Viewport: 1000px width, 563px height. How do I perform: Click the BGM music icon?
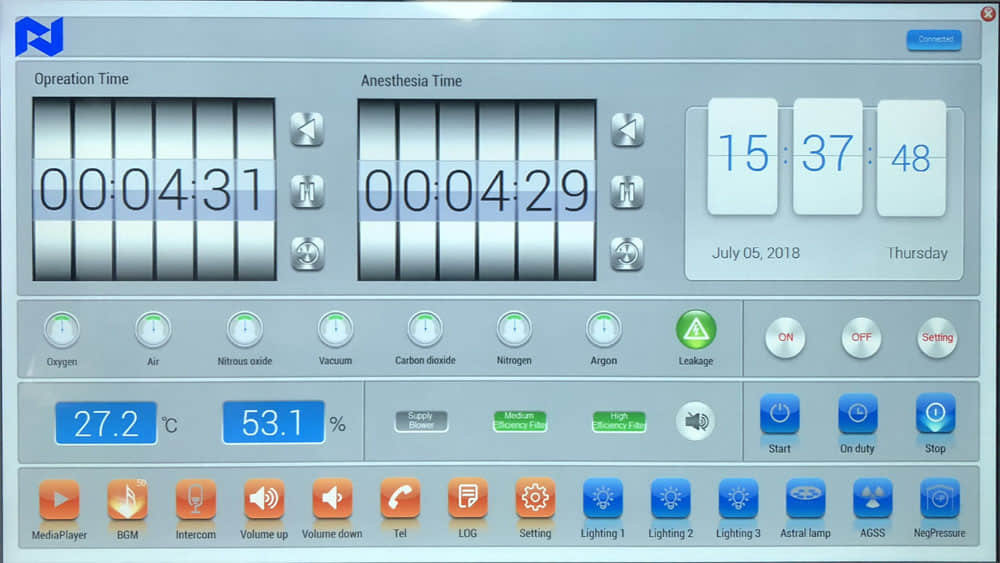point(127,498)
